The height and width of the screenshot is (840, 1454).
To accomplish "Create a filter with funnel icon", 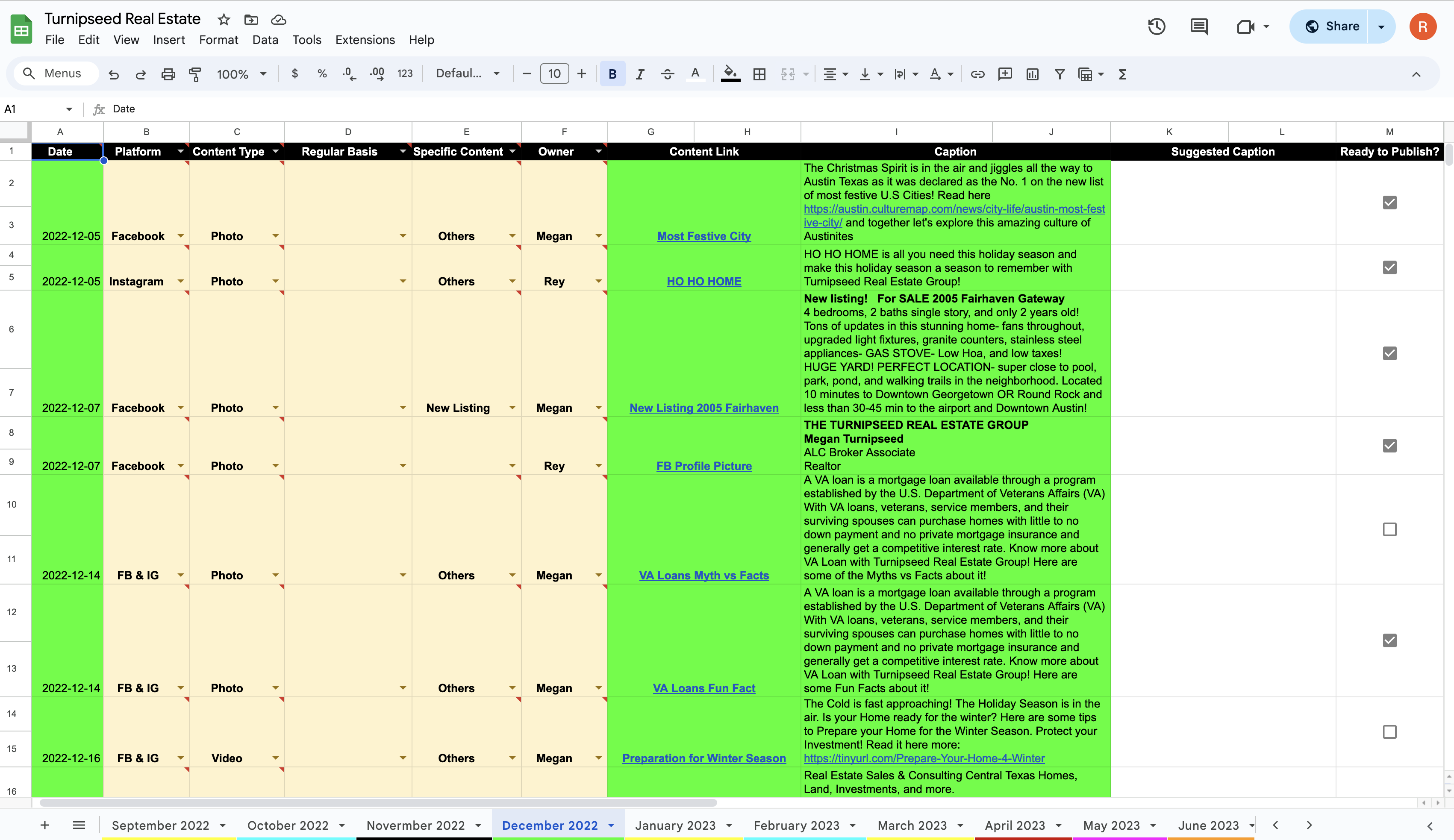I will 1060,74.
